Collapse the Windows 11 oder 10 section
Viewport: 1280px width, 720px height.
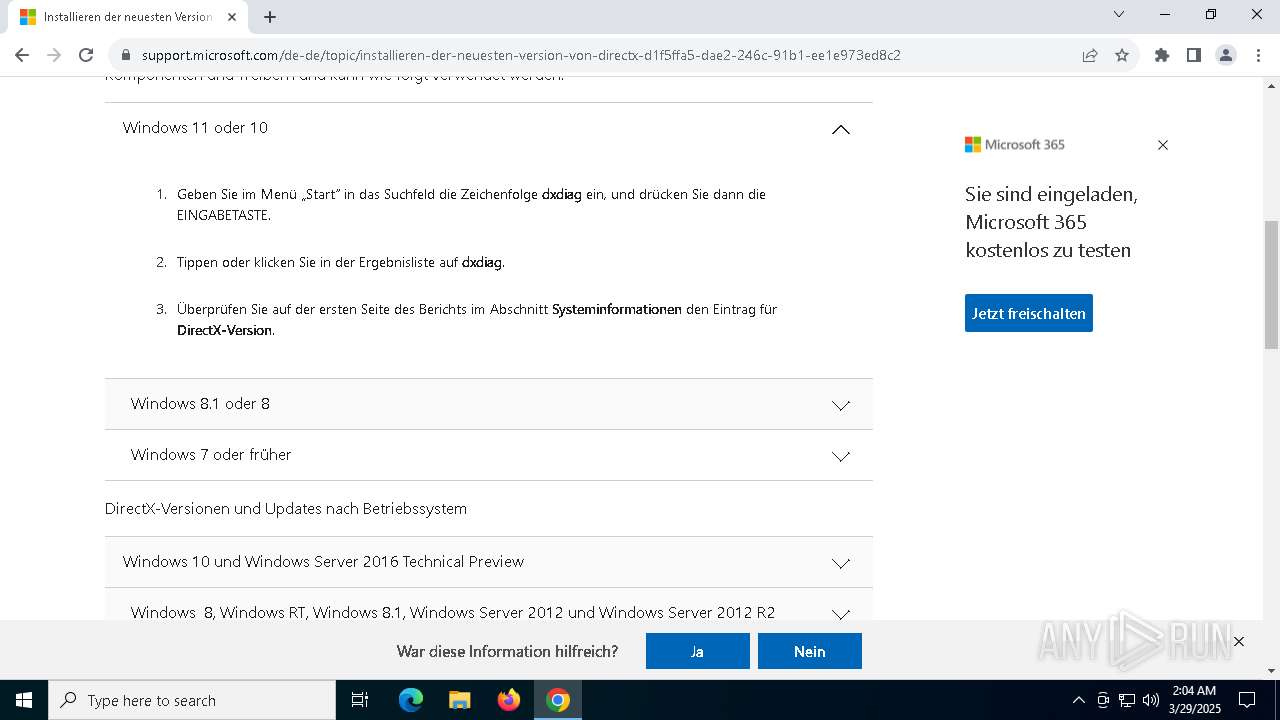click(x=488, y=128)
